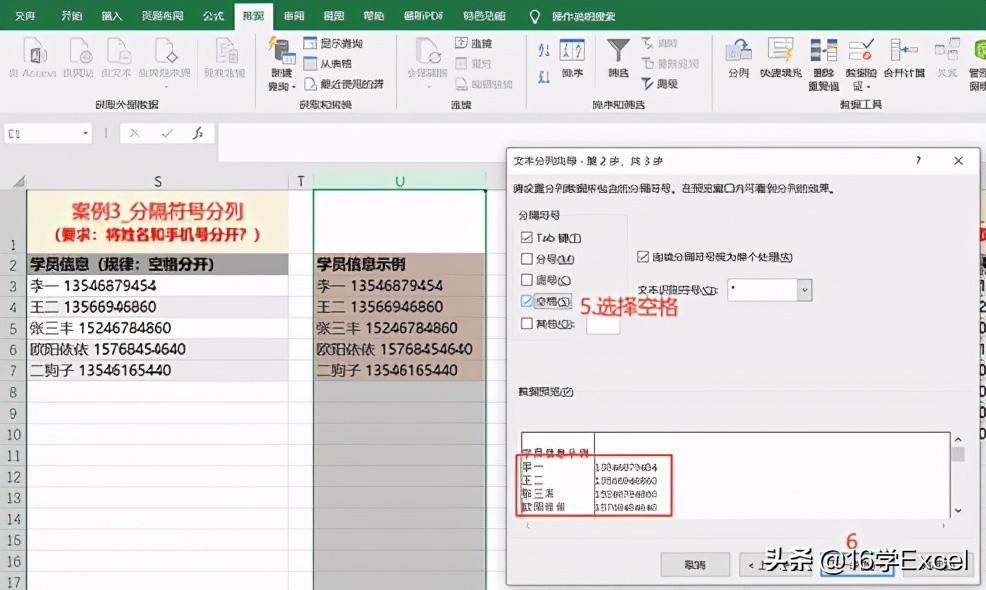Click row header 7
This screenshot has width=986, height=590.
tap(13, 370)
